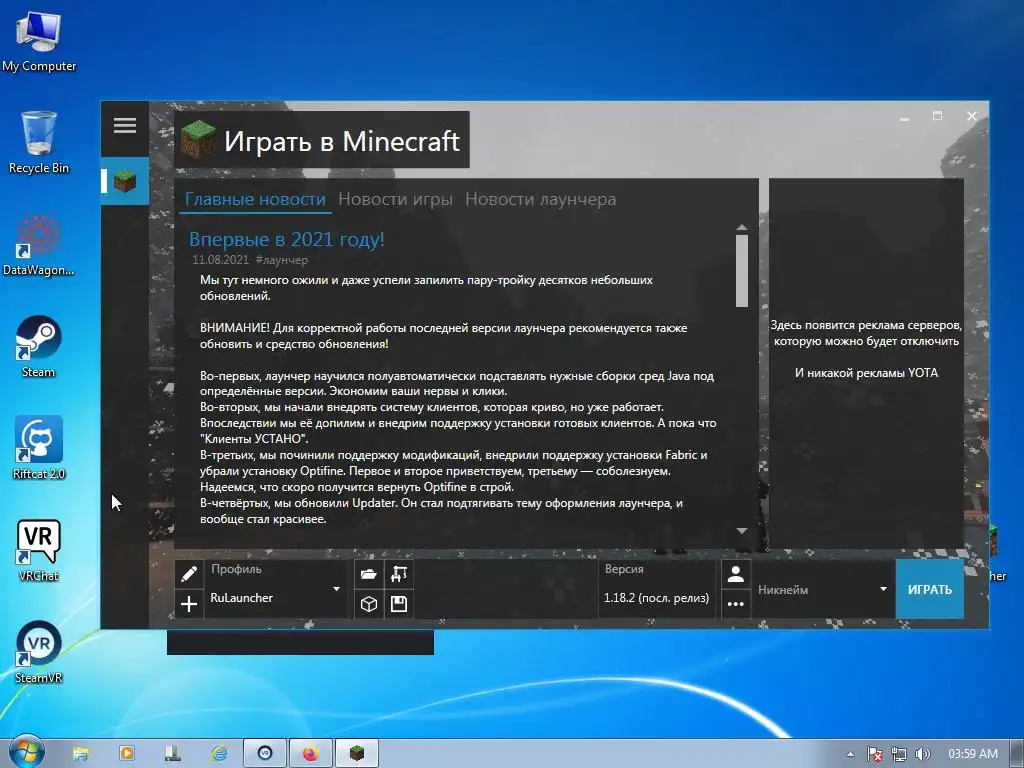Switch to Новости лаунчера tab

[540, 199]
